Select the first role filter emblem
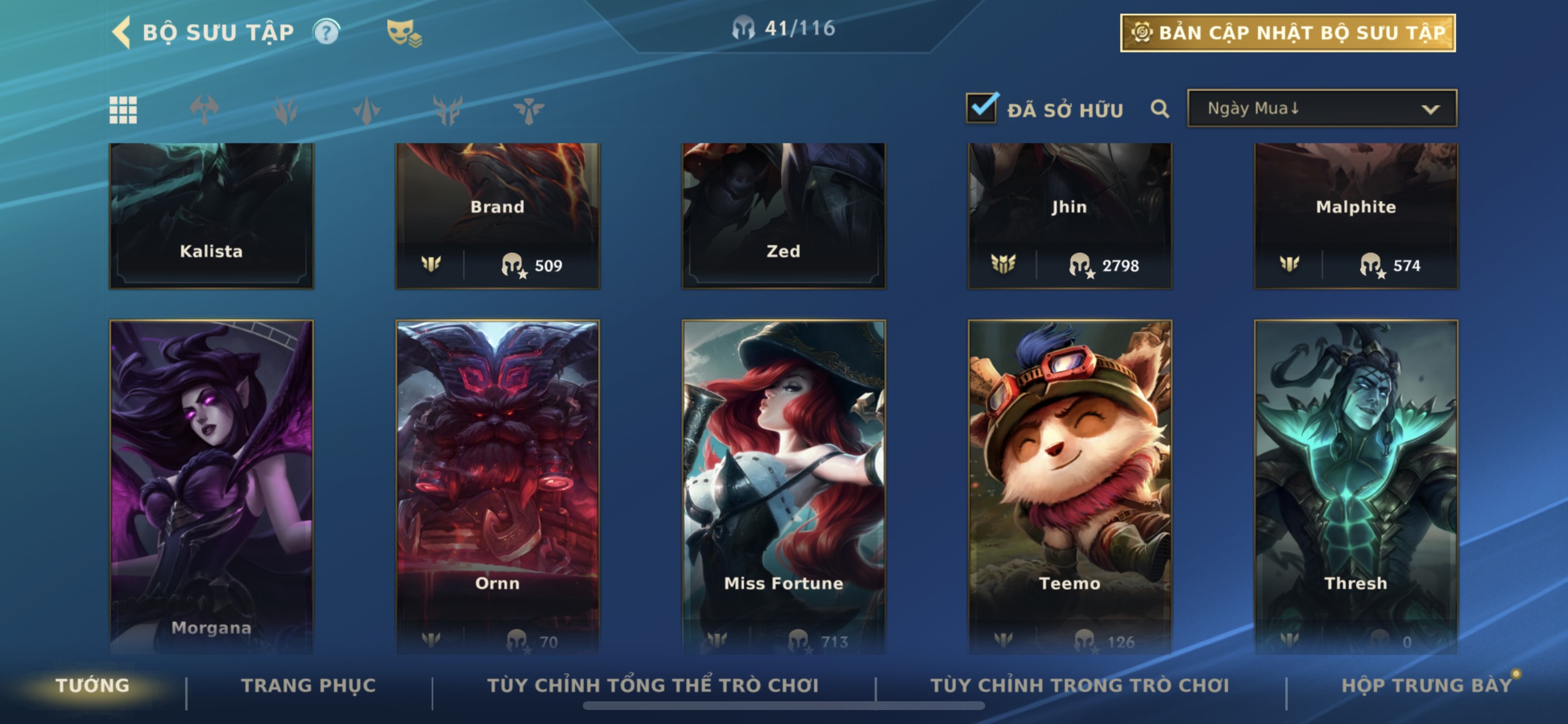 click(x=204, y=110)
